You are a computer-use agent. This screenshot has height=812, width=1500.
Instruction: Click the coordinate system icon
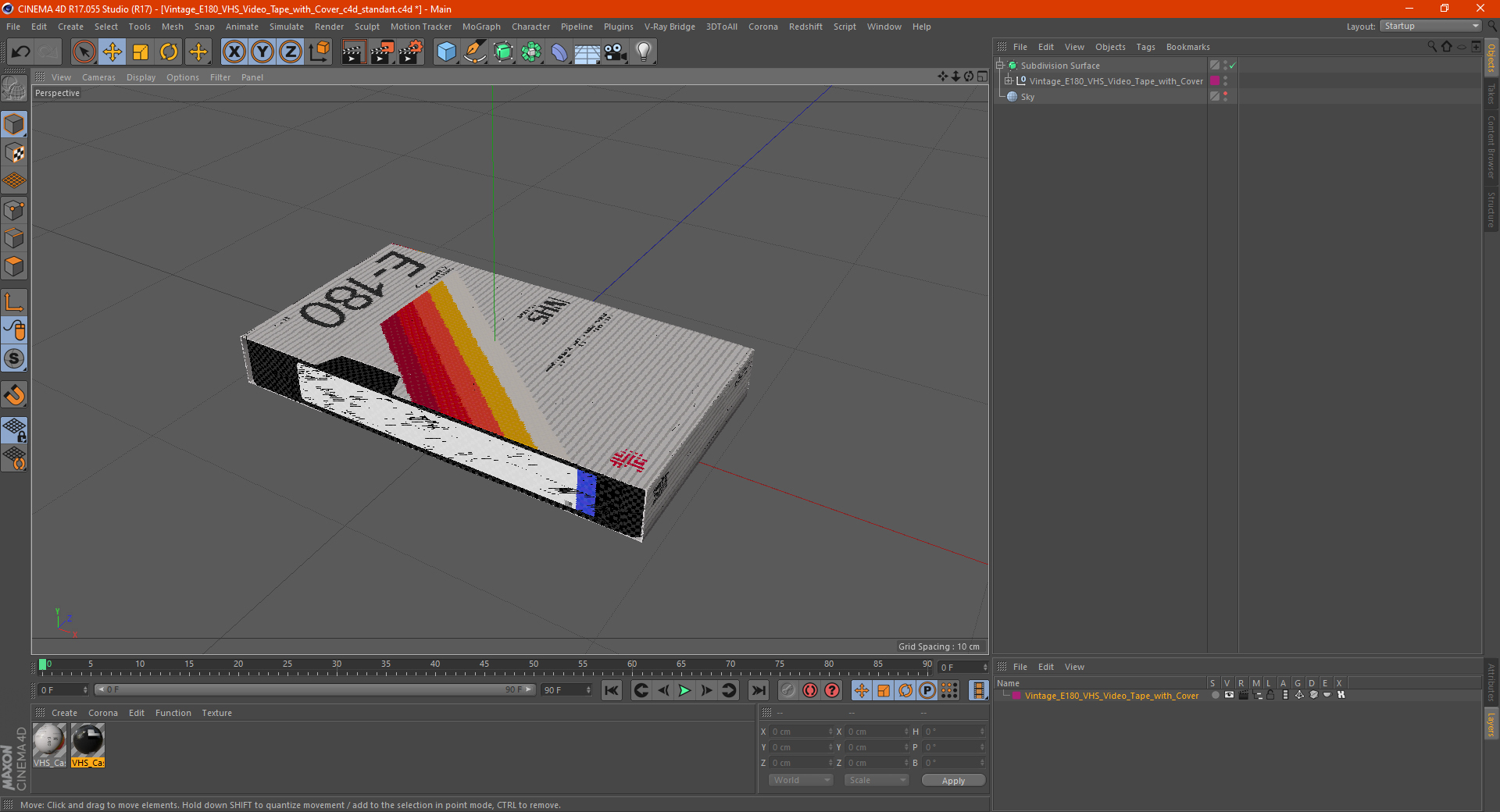click(319, 52)
